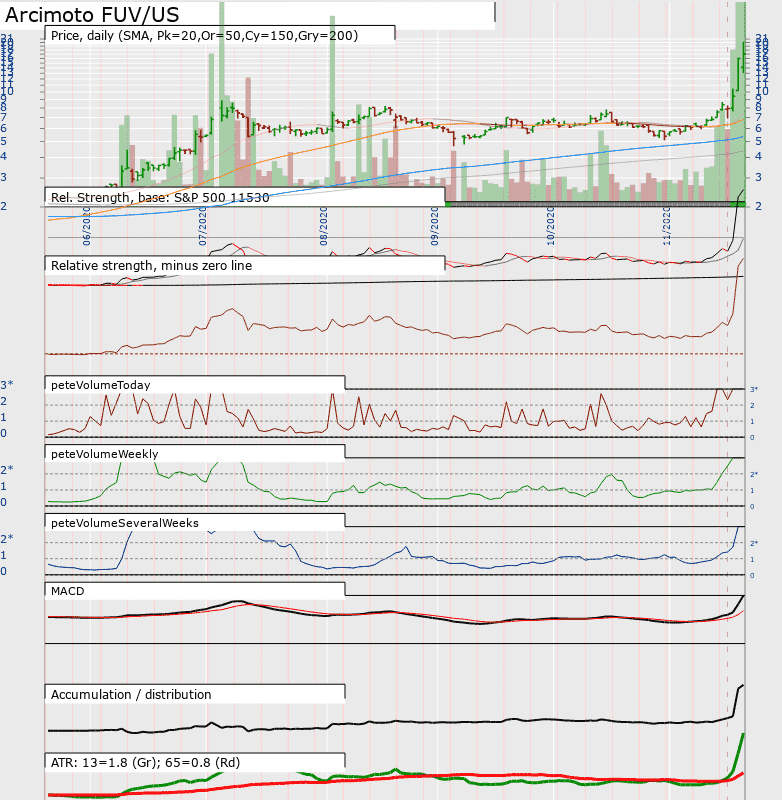Click the 10/2020 date axis marker
782x800 pixels.
[550, 226]
